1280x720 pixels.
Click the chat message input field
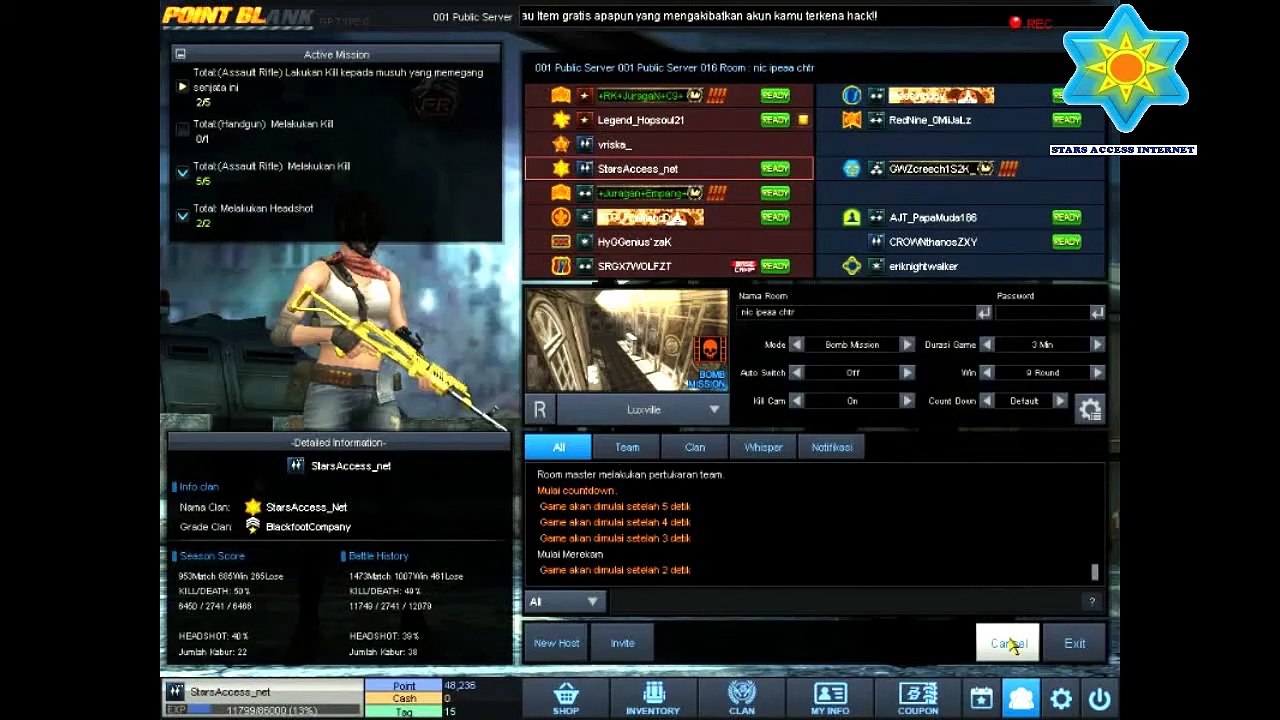pos(844,601)
